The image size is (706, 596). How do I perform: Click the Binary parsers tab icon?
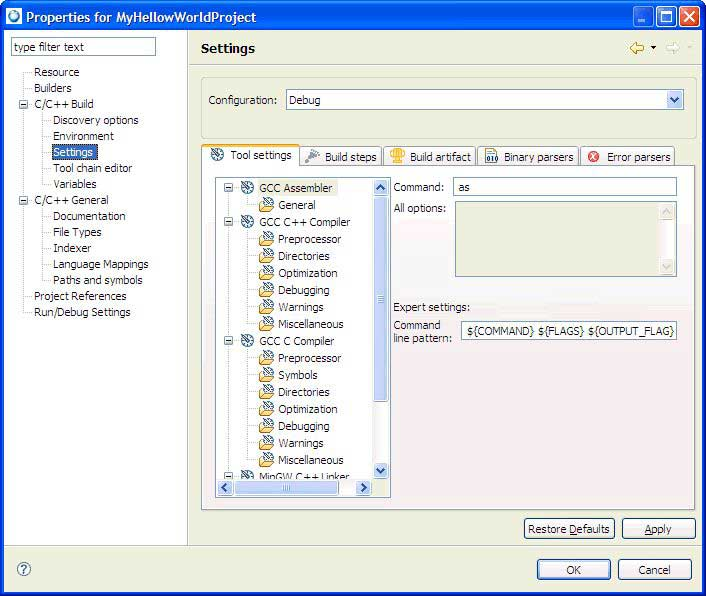491,157
